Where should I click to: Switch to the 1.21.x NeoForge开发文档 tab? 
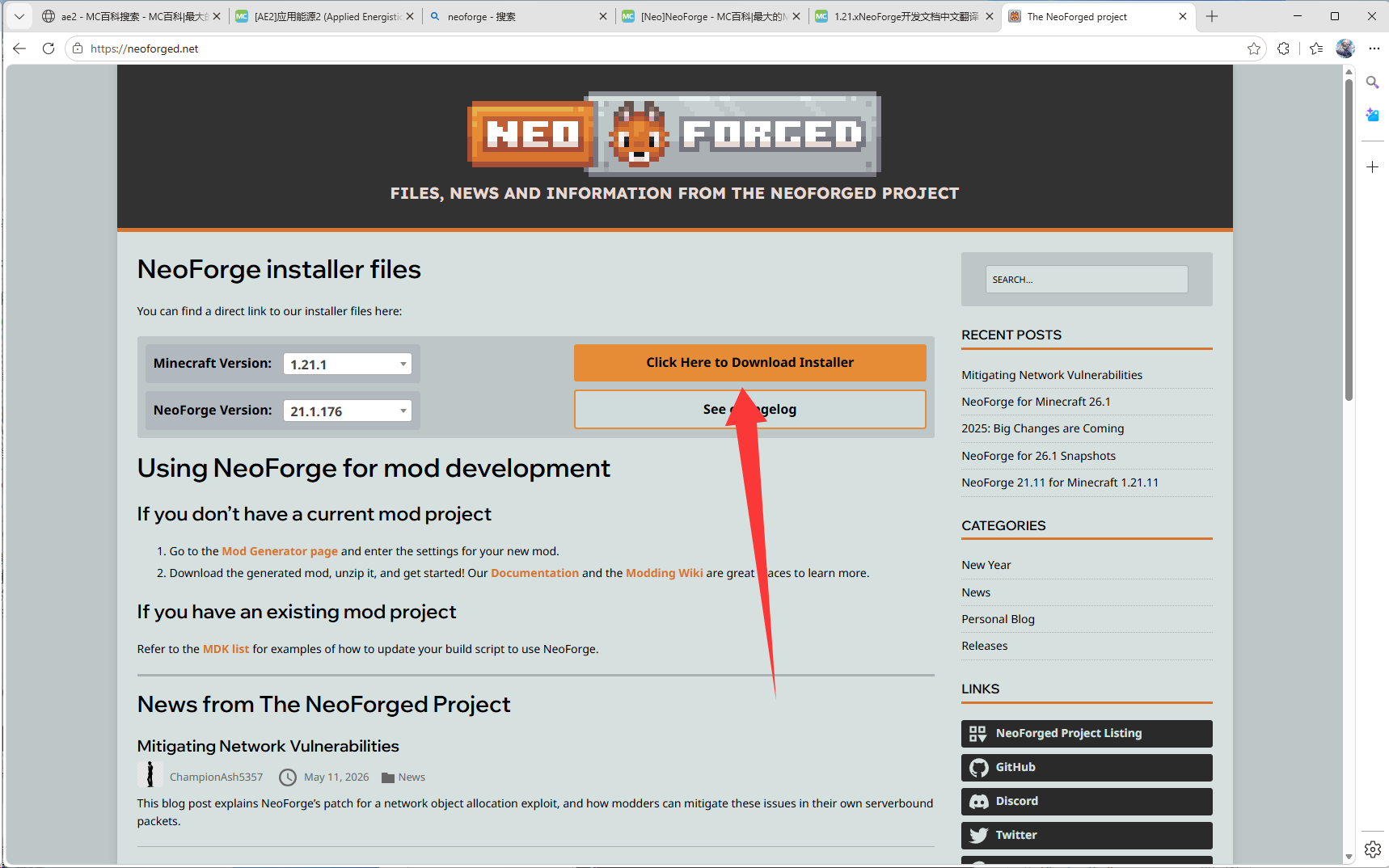[904, 16]
